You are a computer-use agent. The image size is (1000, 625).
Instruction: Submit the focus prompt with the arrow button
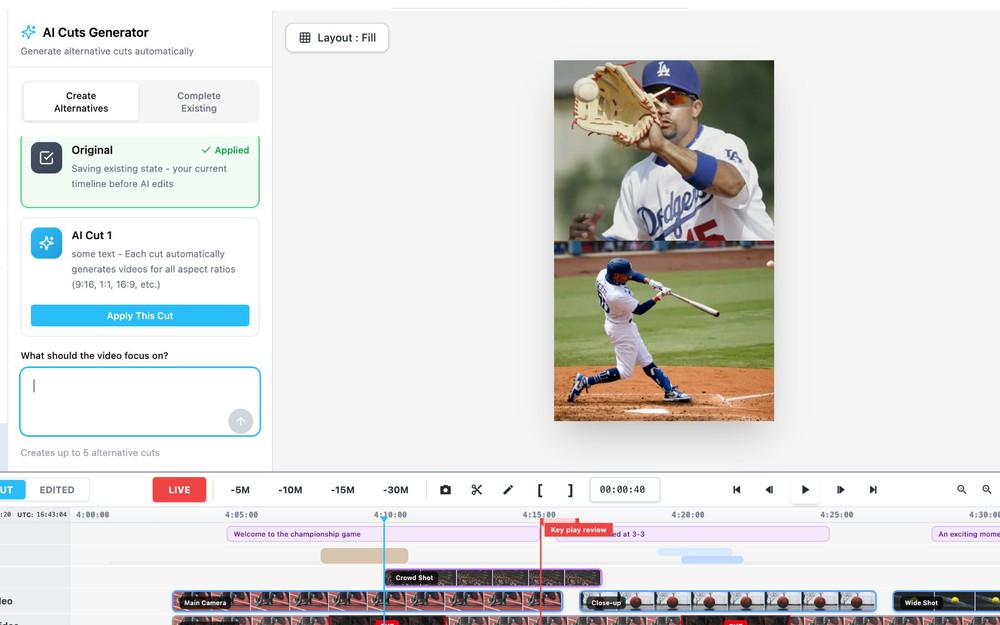point(240,421)
